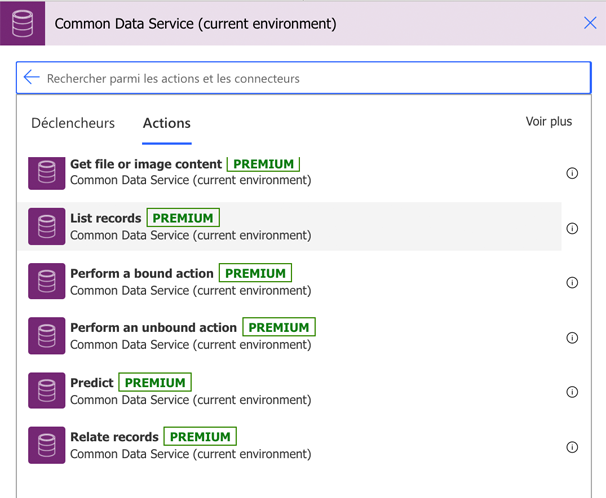The width and height of the screenshot is (606, 498).
Task: Show info for Predict action
Action: point(572,392)
